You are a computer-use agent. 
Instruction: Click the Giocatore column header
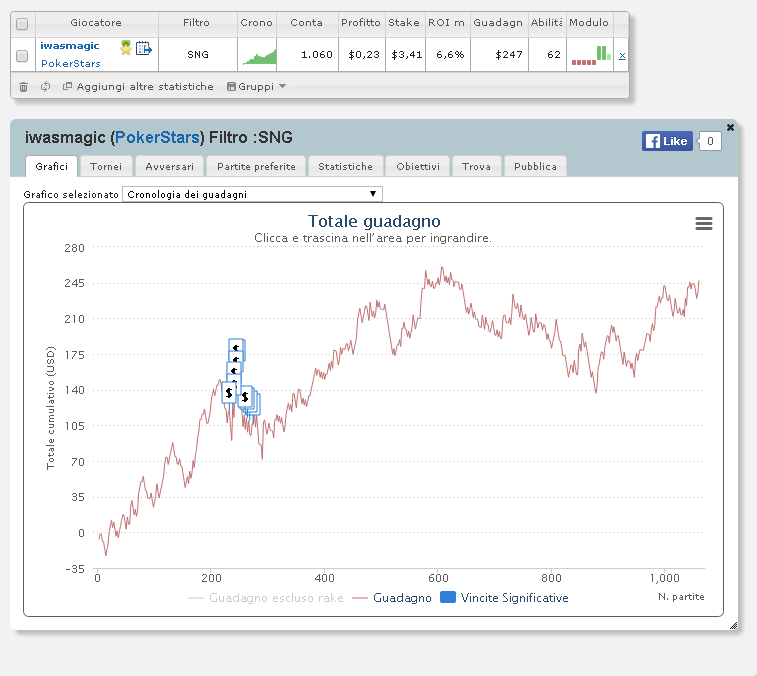96,23
